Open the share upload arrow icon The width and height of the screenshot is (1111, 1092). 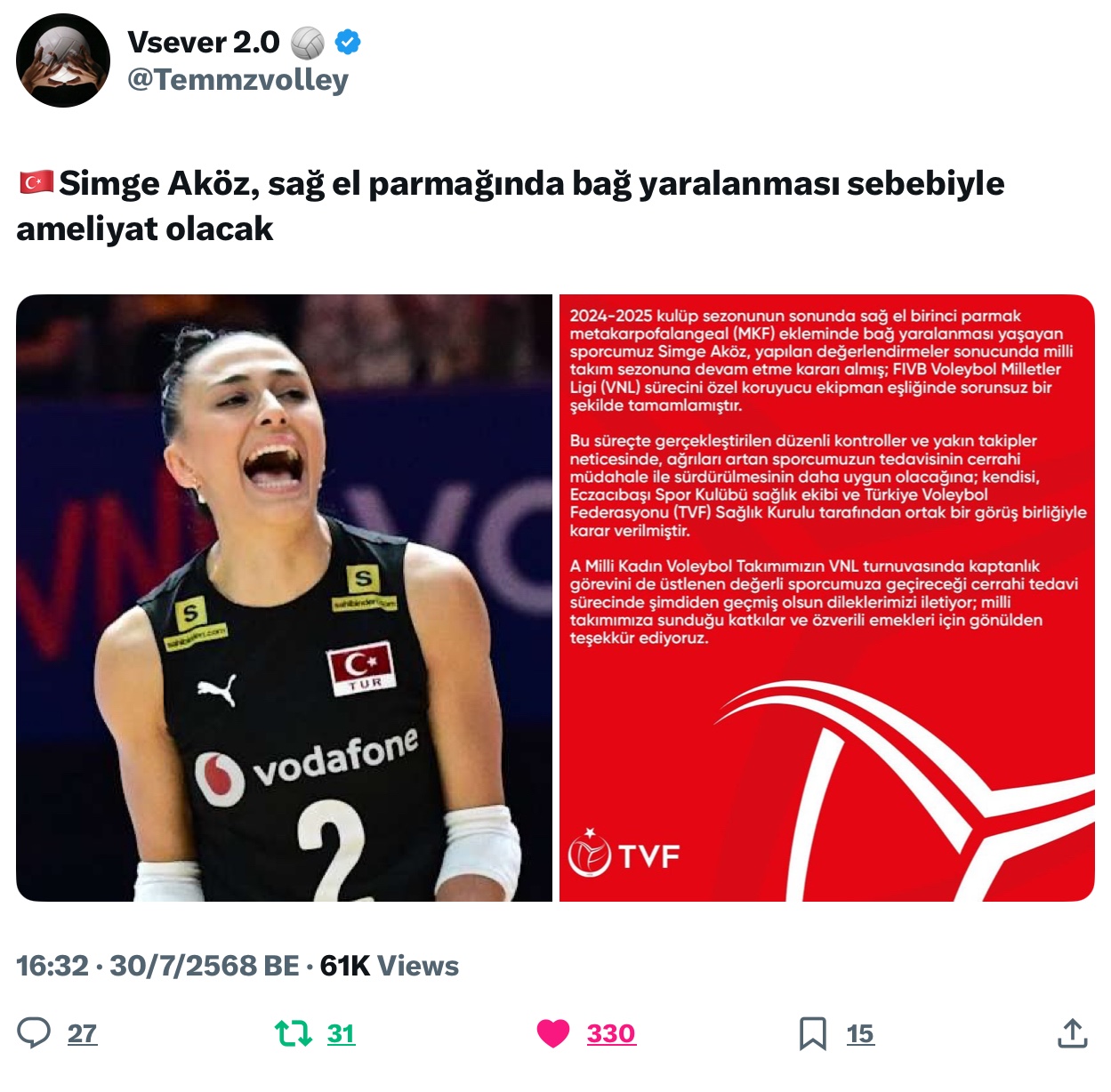1073,1033
